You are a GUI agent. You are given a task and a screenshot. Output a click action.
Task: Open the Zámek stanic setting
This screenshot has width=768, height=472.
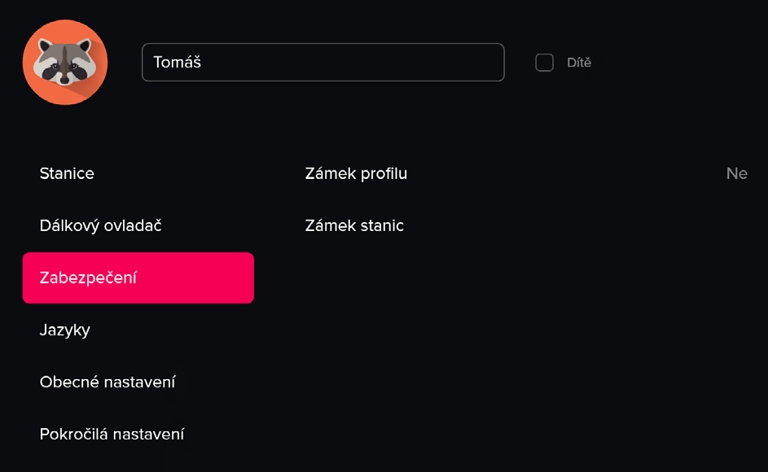[354, 225]
